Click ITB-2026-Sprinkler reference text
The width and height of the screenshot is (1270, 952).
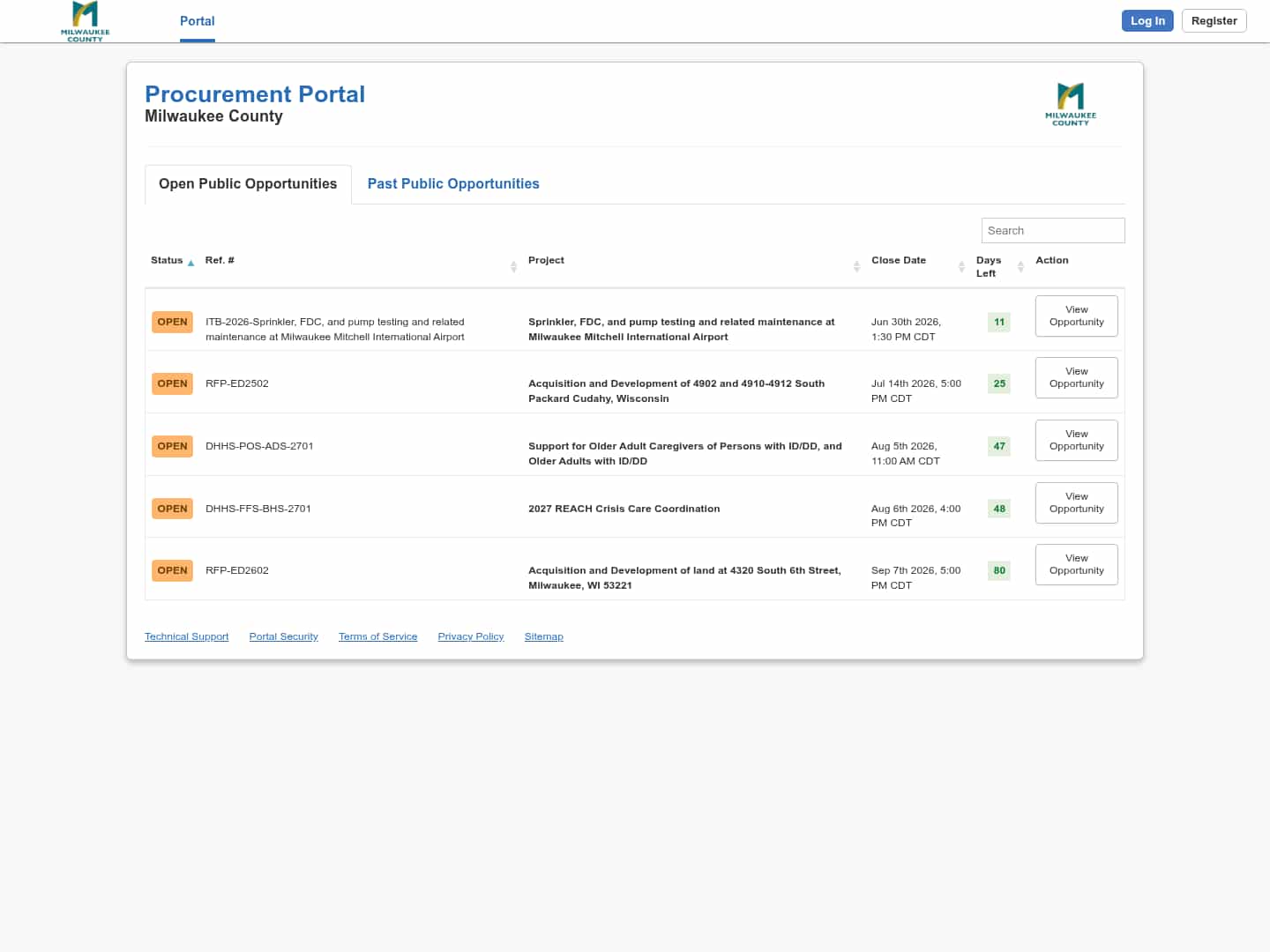click(335, 330)
